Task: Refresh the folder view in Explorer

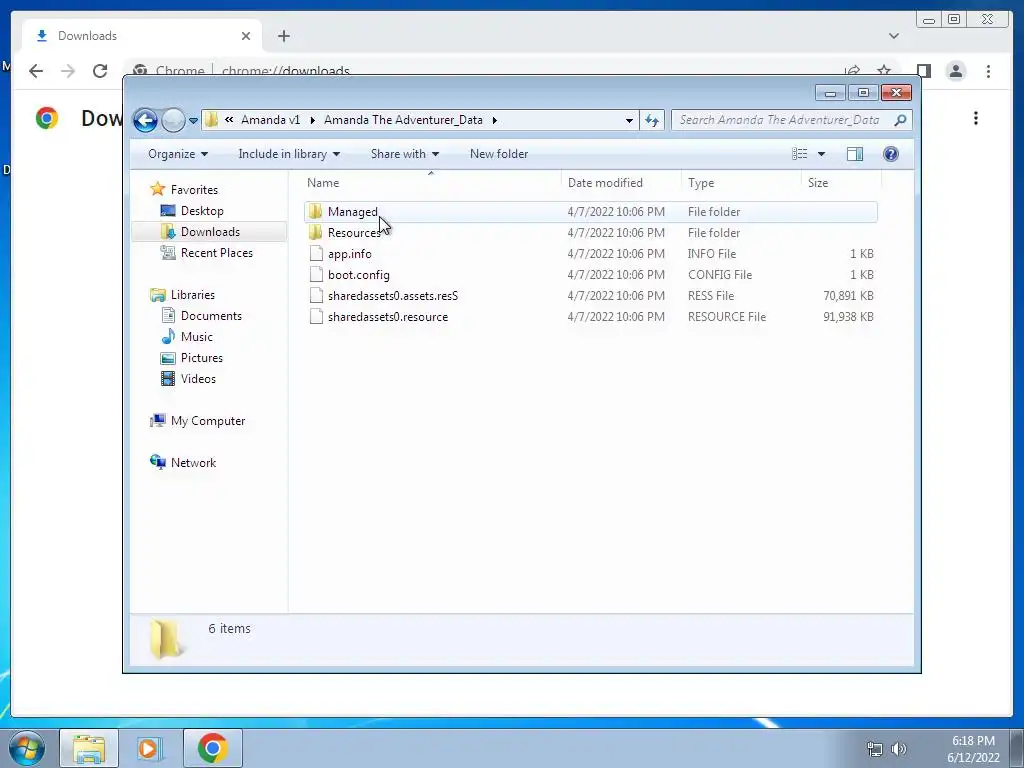Action: [652, 120]
